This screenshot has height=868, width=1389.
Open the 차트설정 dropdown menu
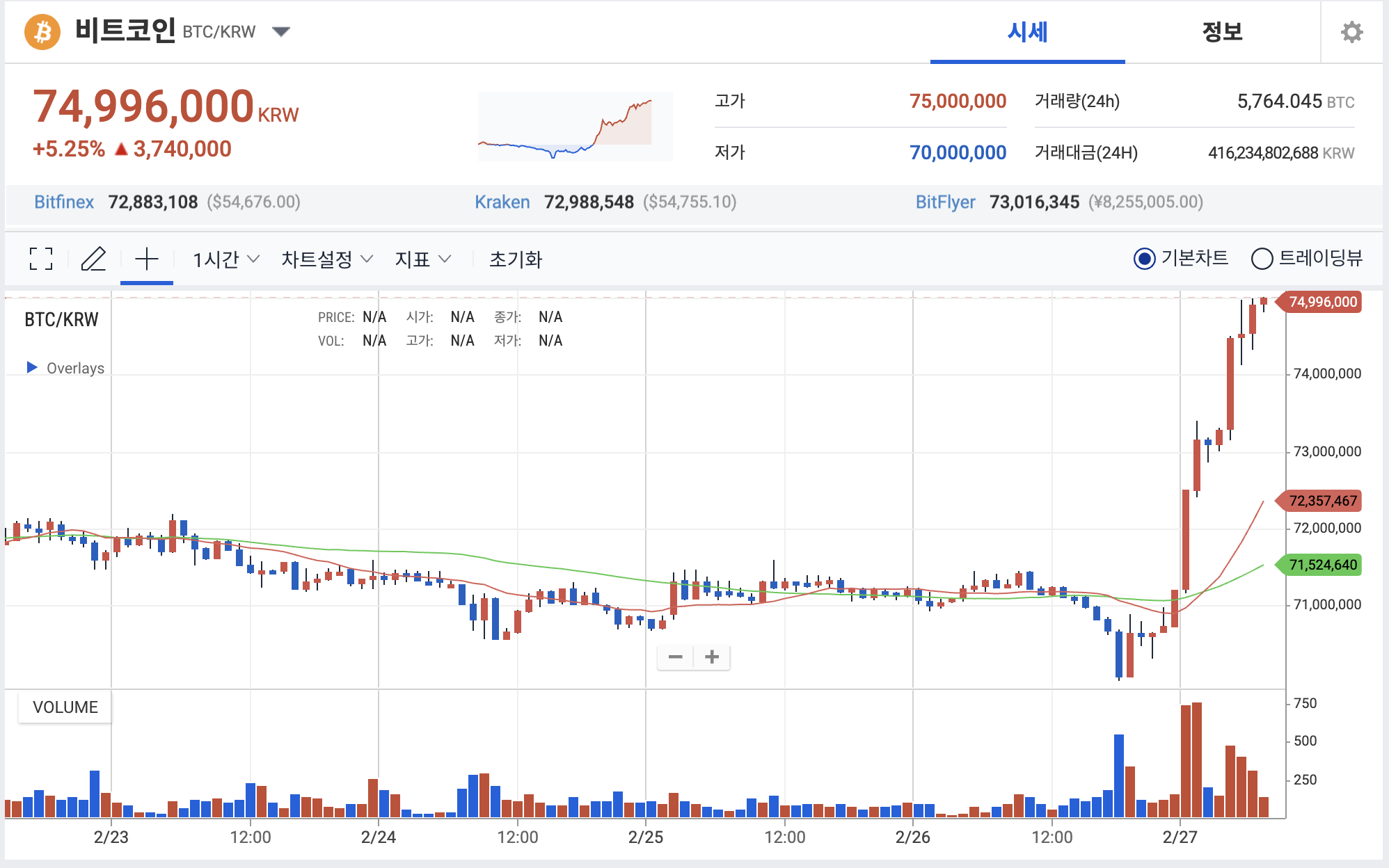coord(327,259)
